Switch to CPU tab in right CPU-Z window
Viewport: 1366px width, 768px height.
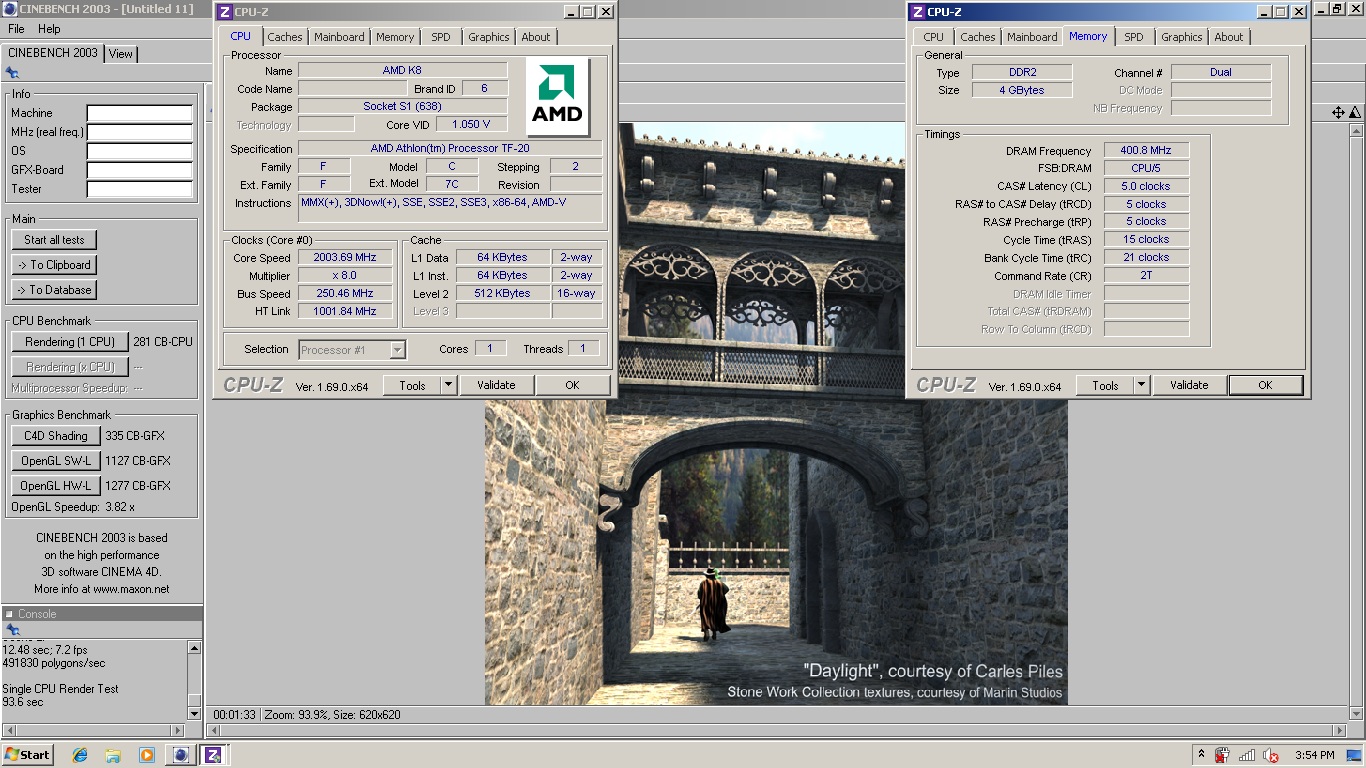click(x=933, y=37)
